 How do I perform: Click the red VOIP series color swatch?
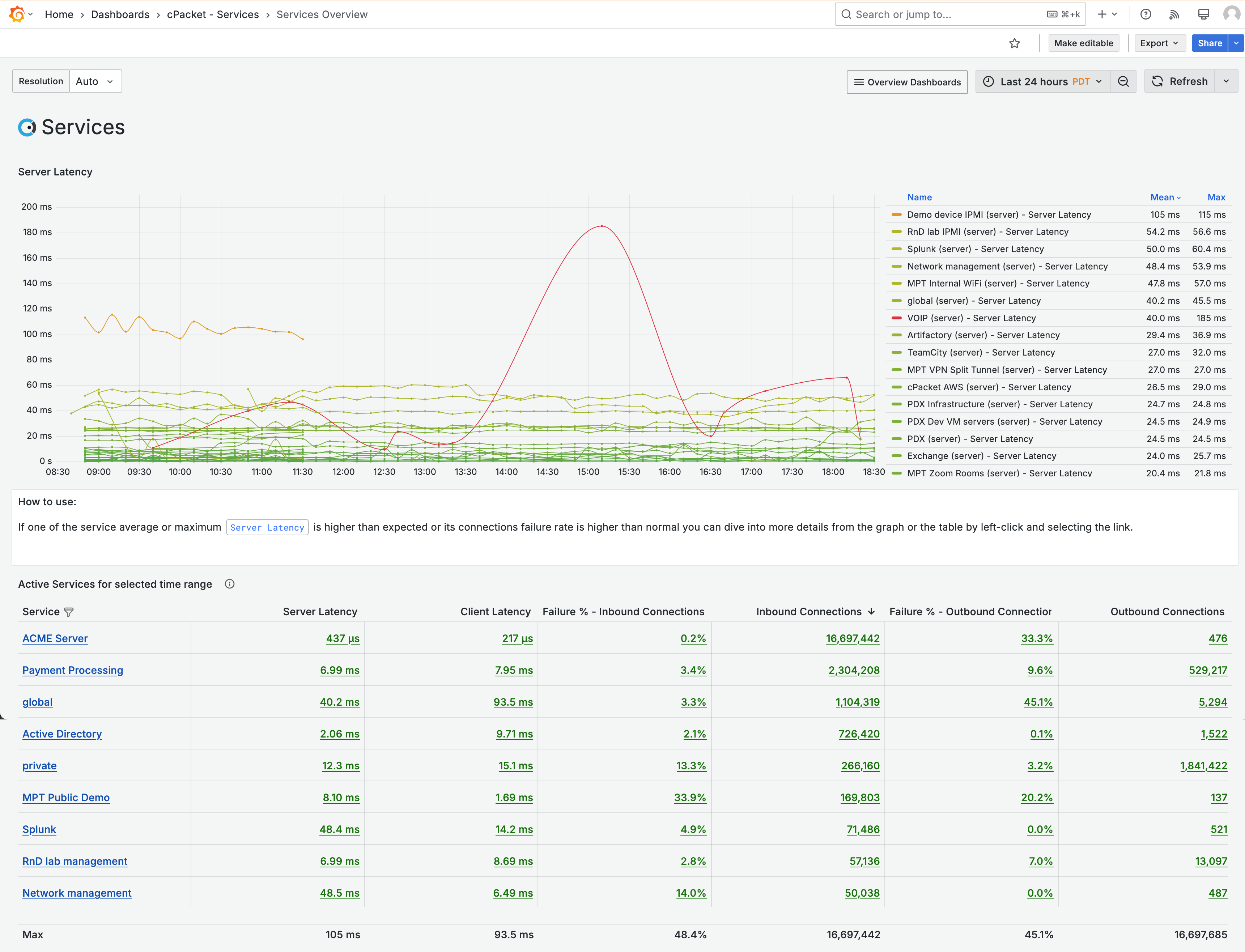(x=896, y=318)
